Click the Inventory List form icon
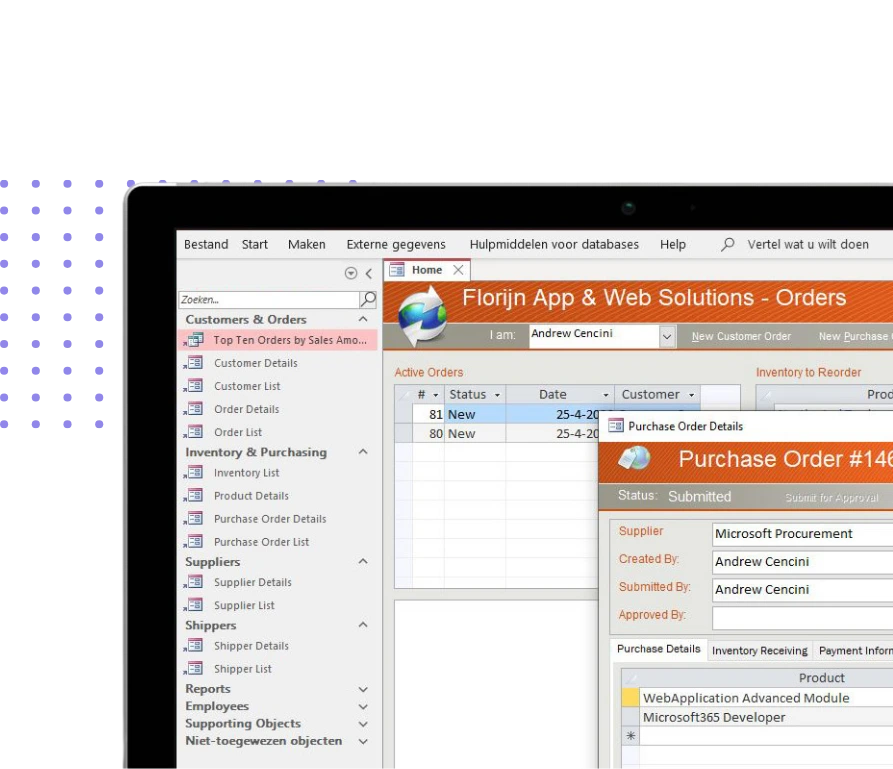The width and height of the screenshot is (893, 769). (194, 473)
